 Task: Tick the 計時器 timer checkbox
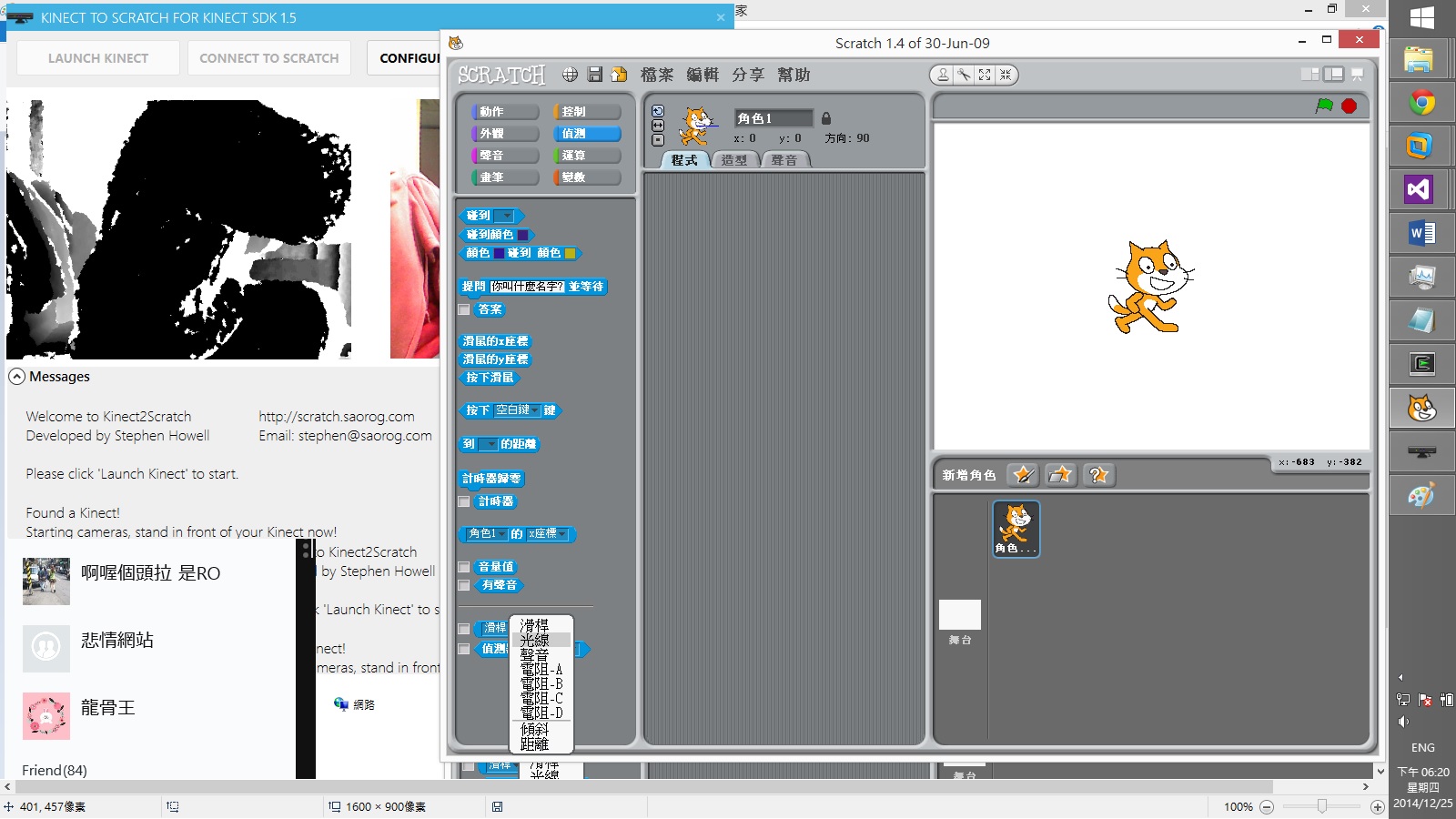click(x=464, y=501)
